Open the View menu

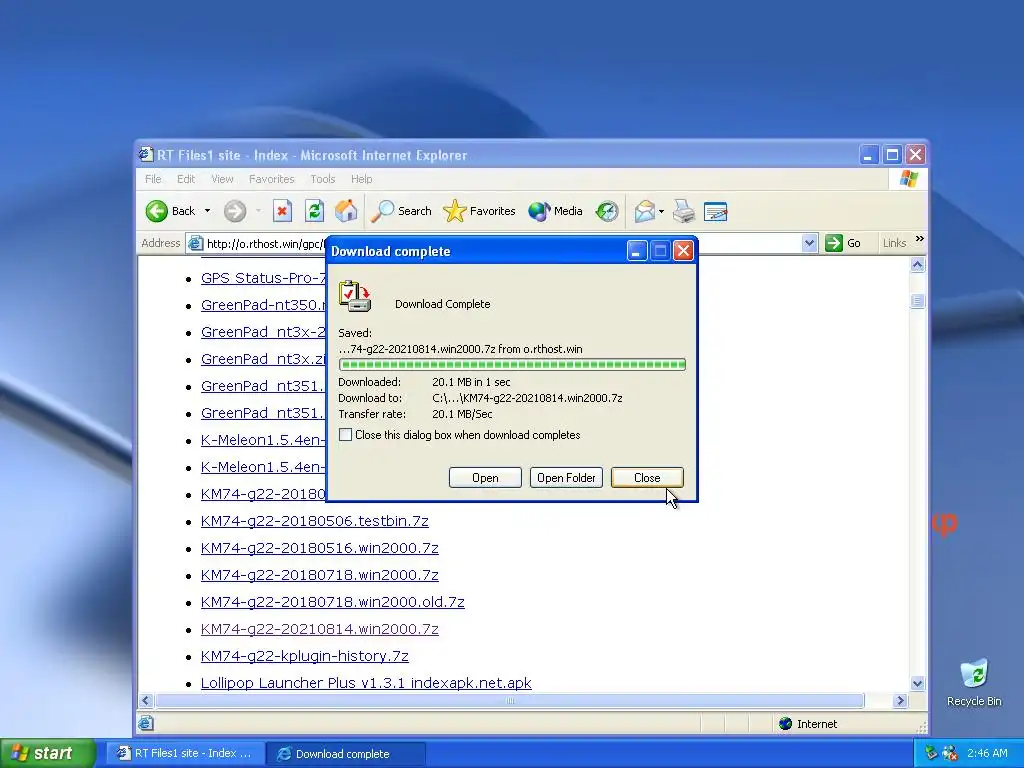click(222, 179)
